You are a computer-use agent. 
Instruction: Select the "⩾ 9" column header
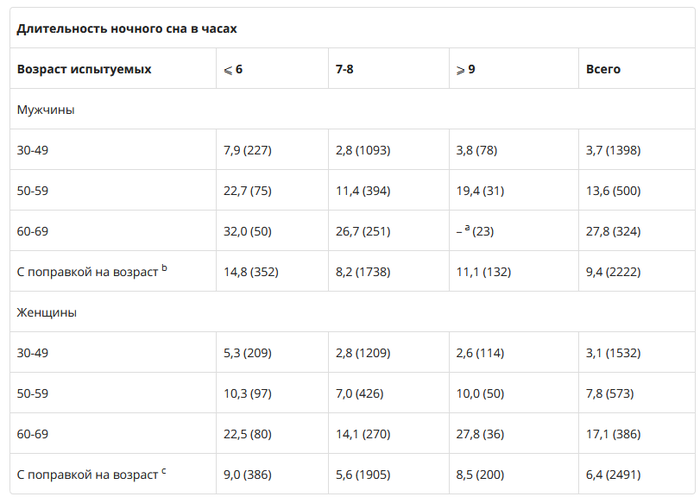pyautogui.click(x=465, y=69)
